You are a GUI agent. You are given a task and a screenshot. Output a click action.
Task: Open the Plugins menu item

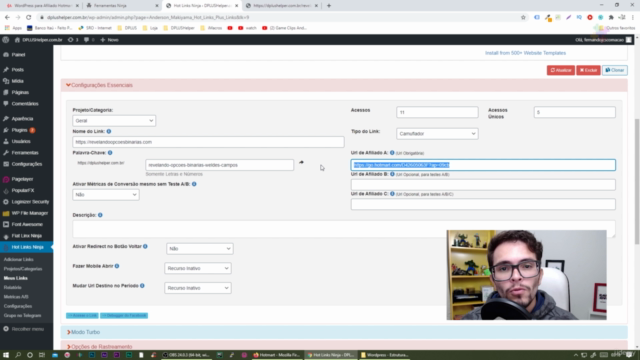point(19,130)
